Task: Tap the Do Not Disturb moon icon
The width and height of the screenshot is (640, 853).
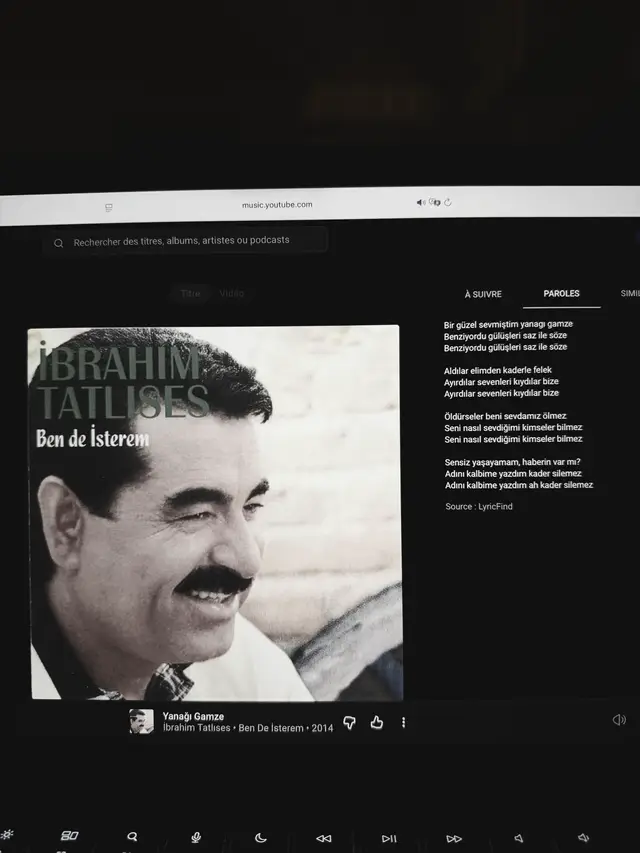Action: [x=261, y=838]
